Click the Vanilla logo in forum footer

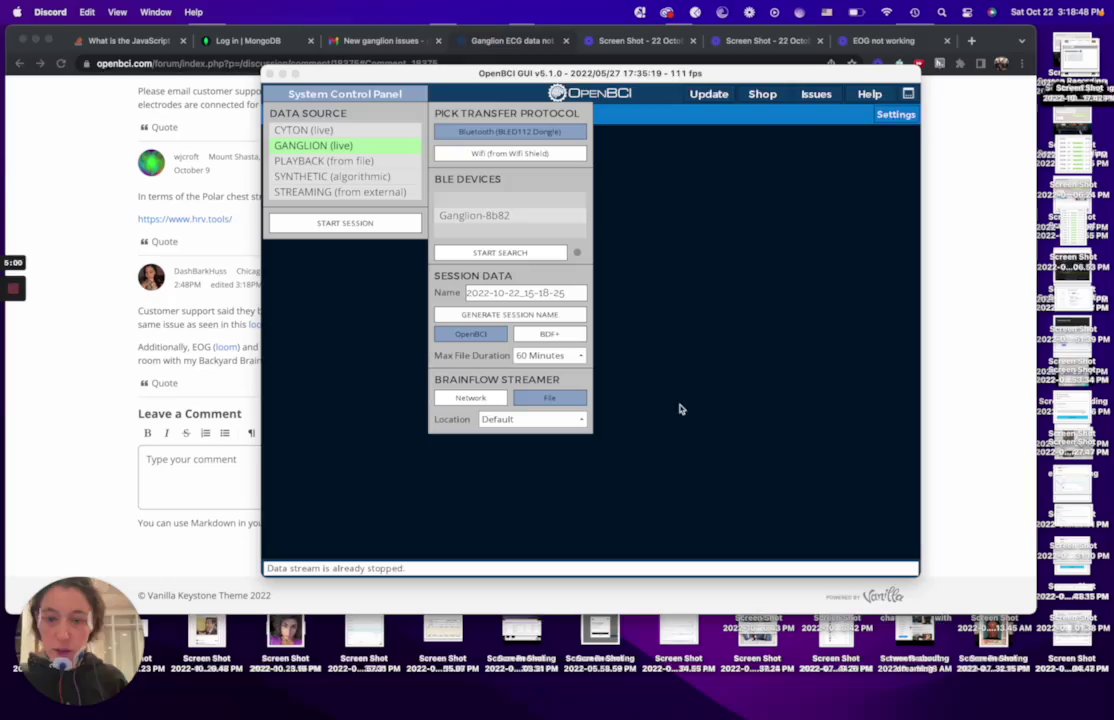[x=883, y=595]
